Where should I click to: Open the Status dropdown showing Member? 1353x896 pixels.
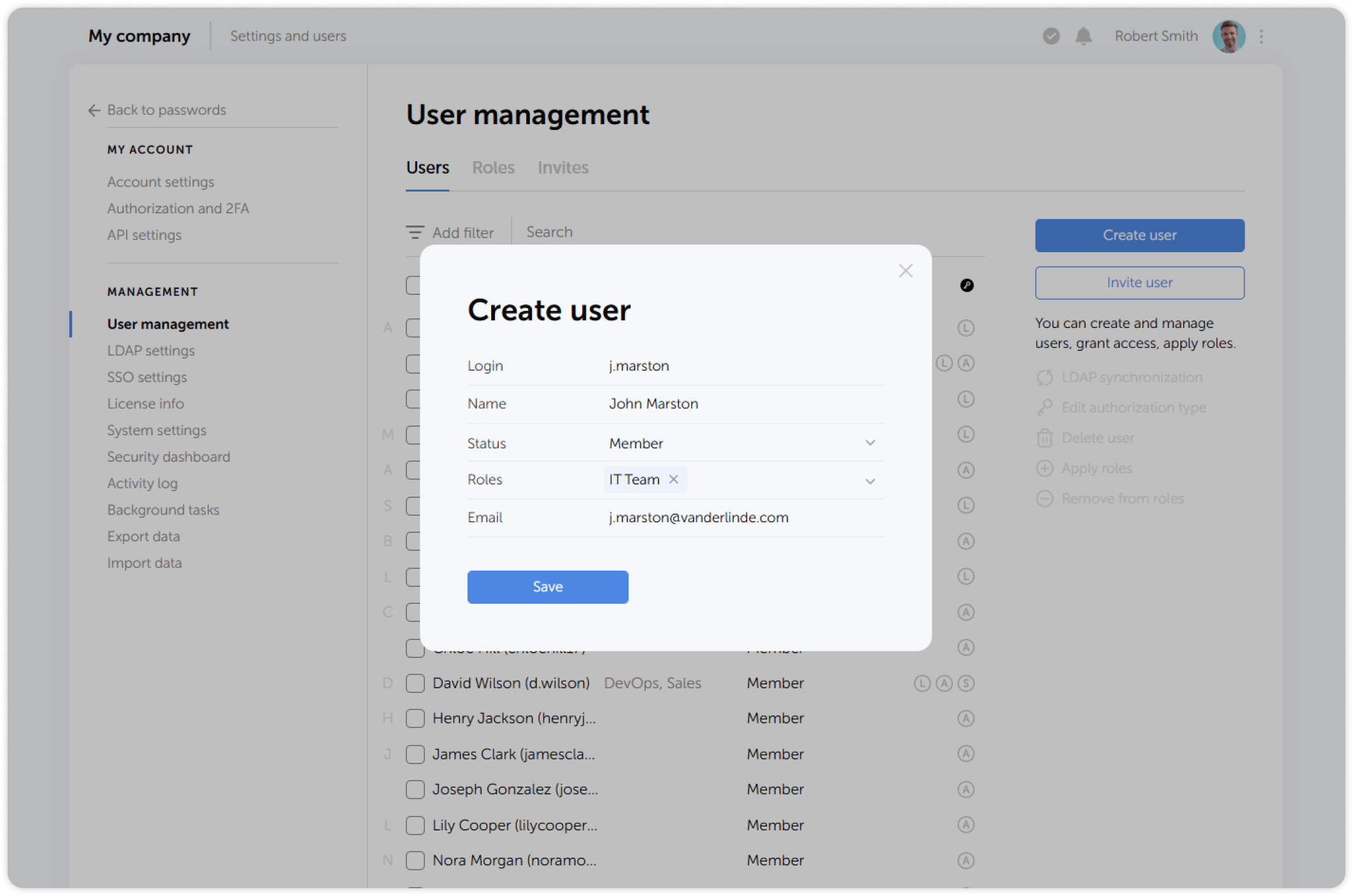point(870,443)
